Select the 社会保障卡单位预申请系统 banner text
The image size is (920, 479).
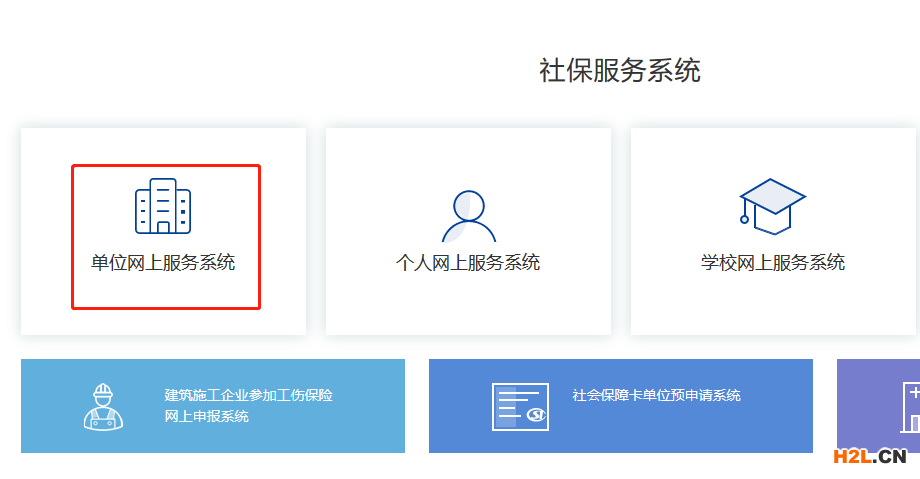click(656, 395)
